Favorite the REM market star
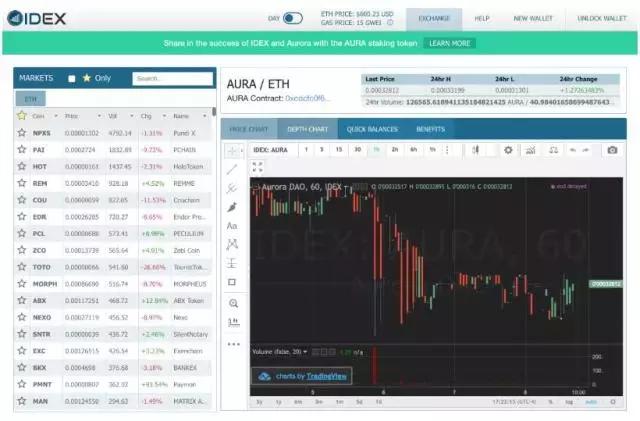The height and width of the screenshot is (421, 640). click(22, 183)
